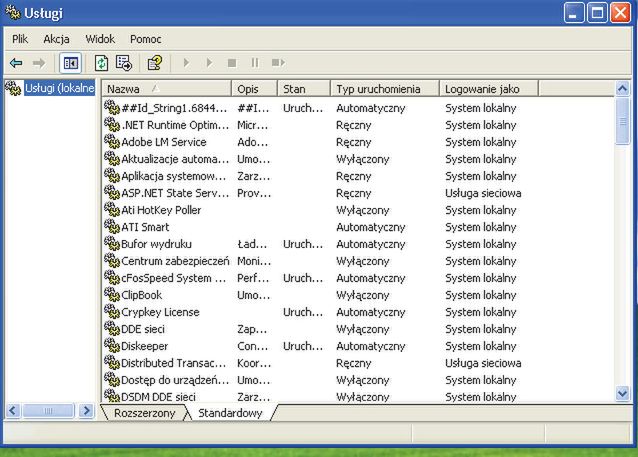Open the Widok menu

coord(100,38)
